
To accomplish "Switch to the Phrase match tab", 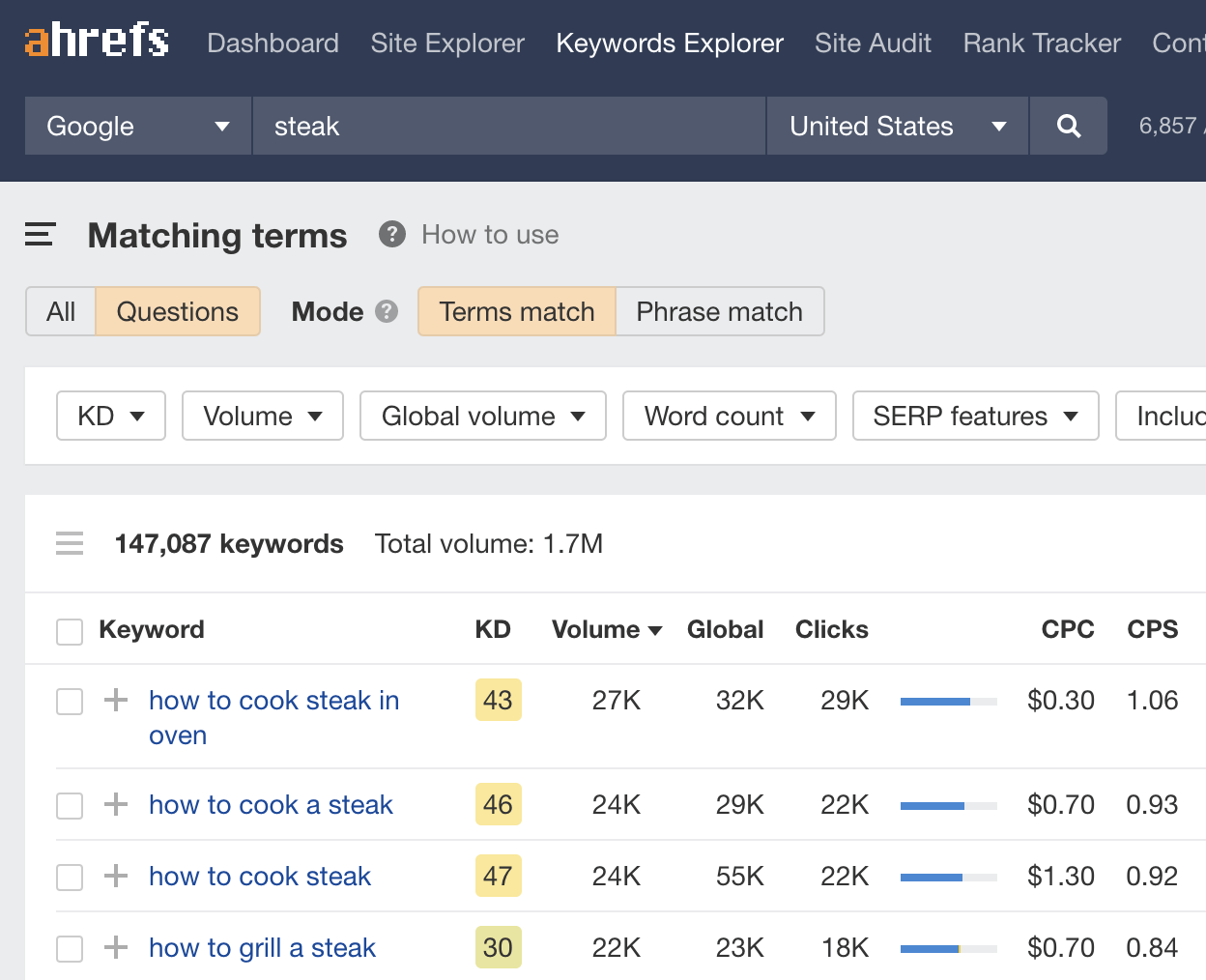I will pyautogui.click(x=719, y=311).
